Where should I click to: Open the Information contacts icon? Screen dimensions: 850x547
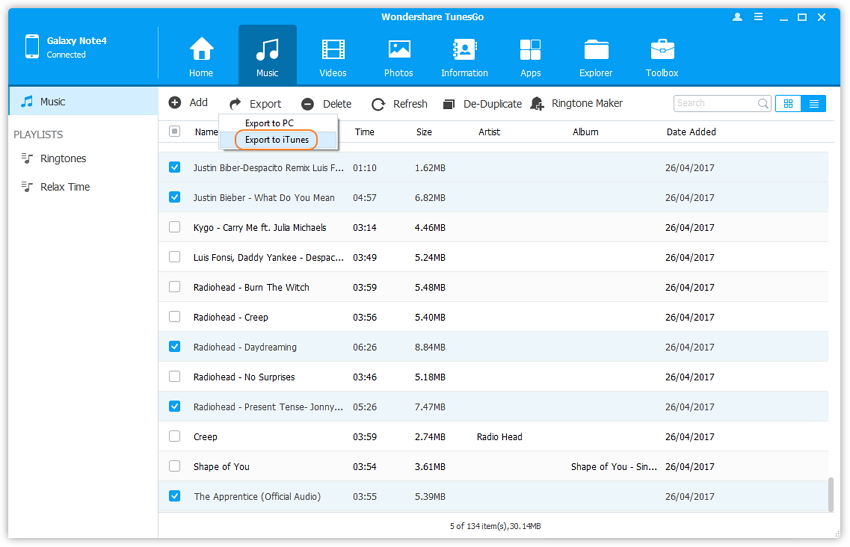pyautogui.click(x=464, y=50)
